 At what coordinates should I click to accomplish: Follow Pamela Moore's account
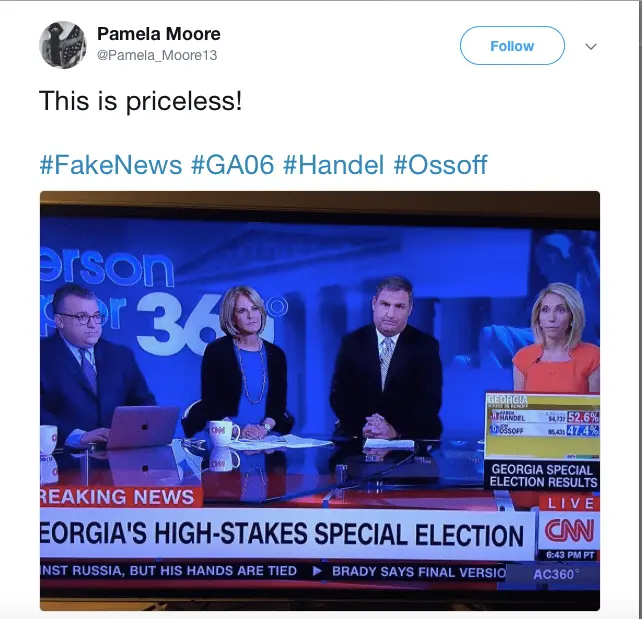pos(512,46)
